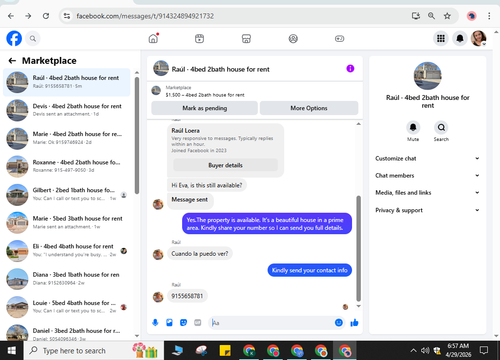500x360 pixels.
Task: Open the Windows Start menu
Action: coord(12,351)
